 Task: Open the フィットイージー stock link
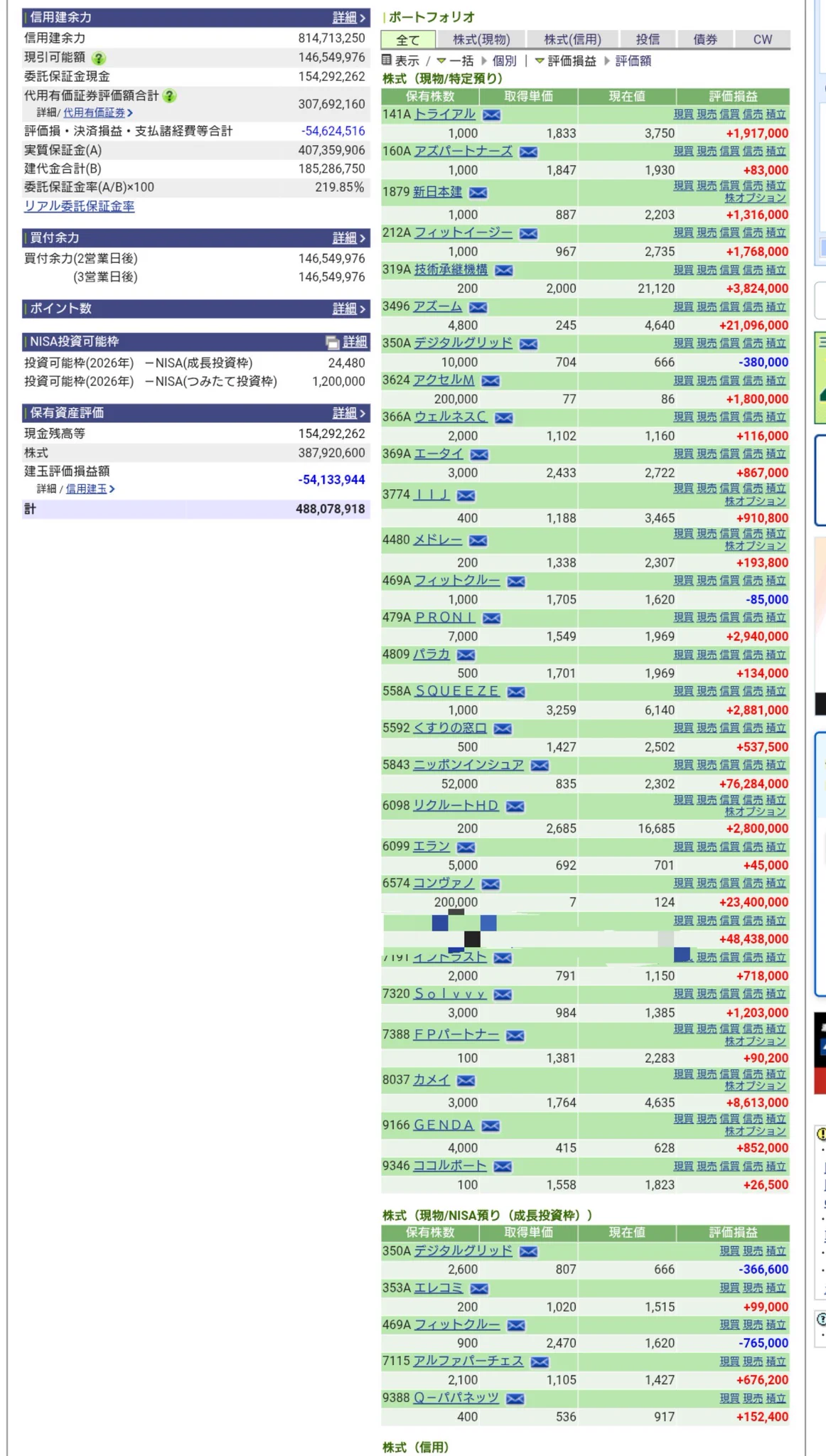pyautogui.click(x=463, y=232)
